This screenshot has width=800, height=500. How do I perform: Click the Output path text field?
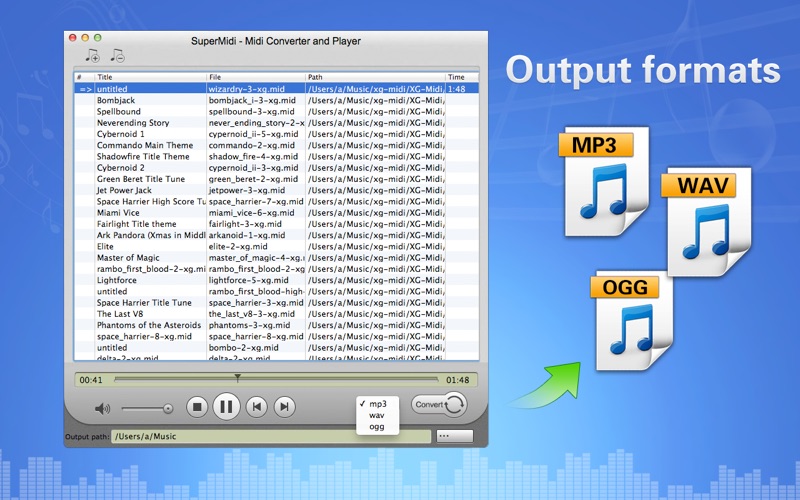click(270, 437)
